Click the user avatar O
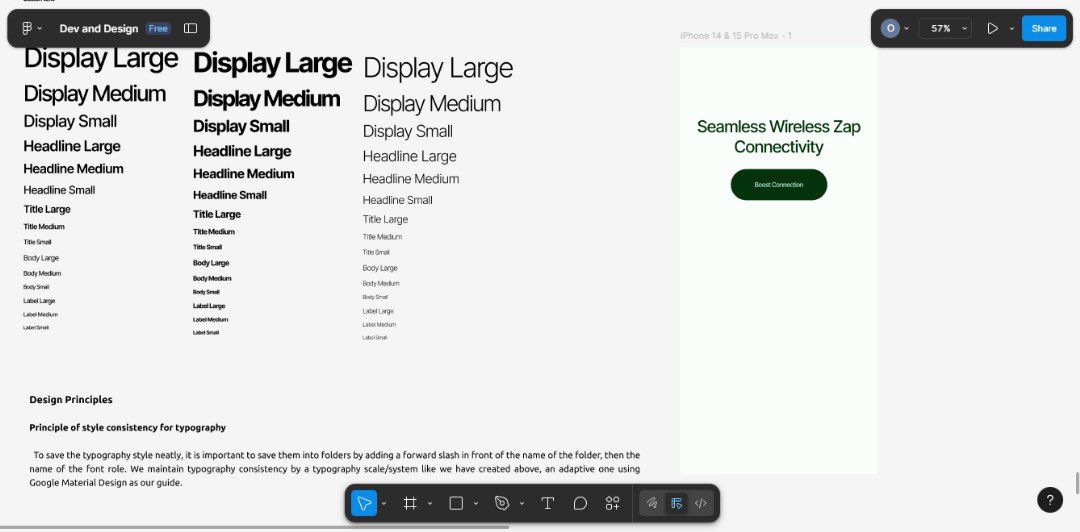This screenshot has width=1080, height=532. (891, 28)
